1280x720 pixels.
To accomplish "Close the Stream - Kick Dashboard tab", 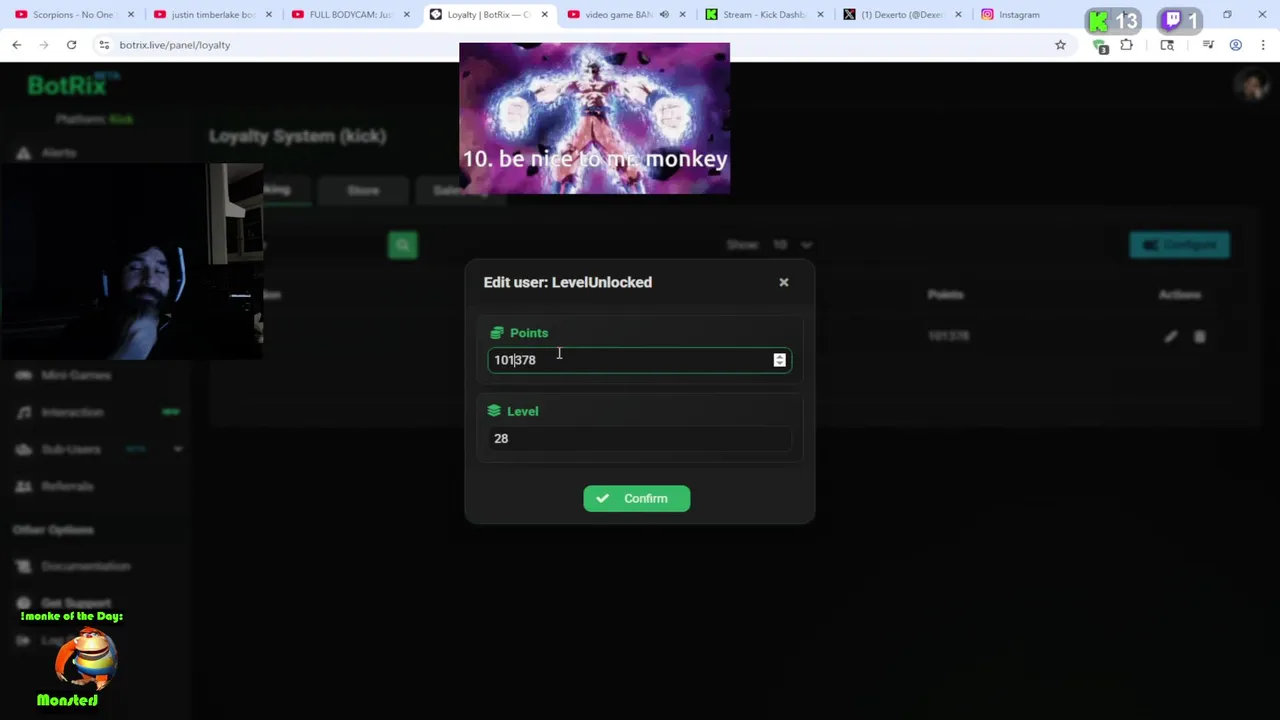I will click(x=820, y=15).
